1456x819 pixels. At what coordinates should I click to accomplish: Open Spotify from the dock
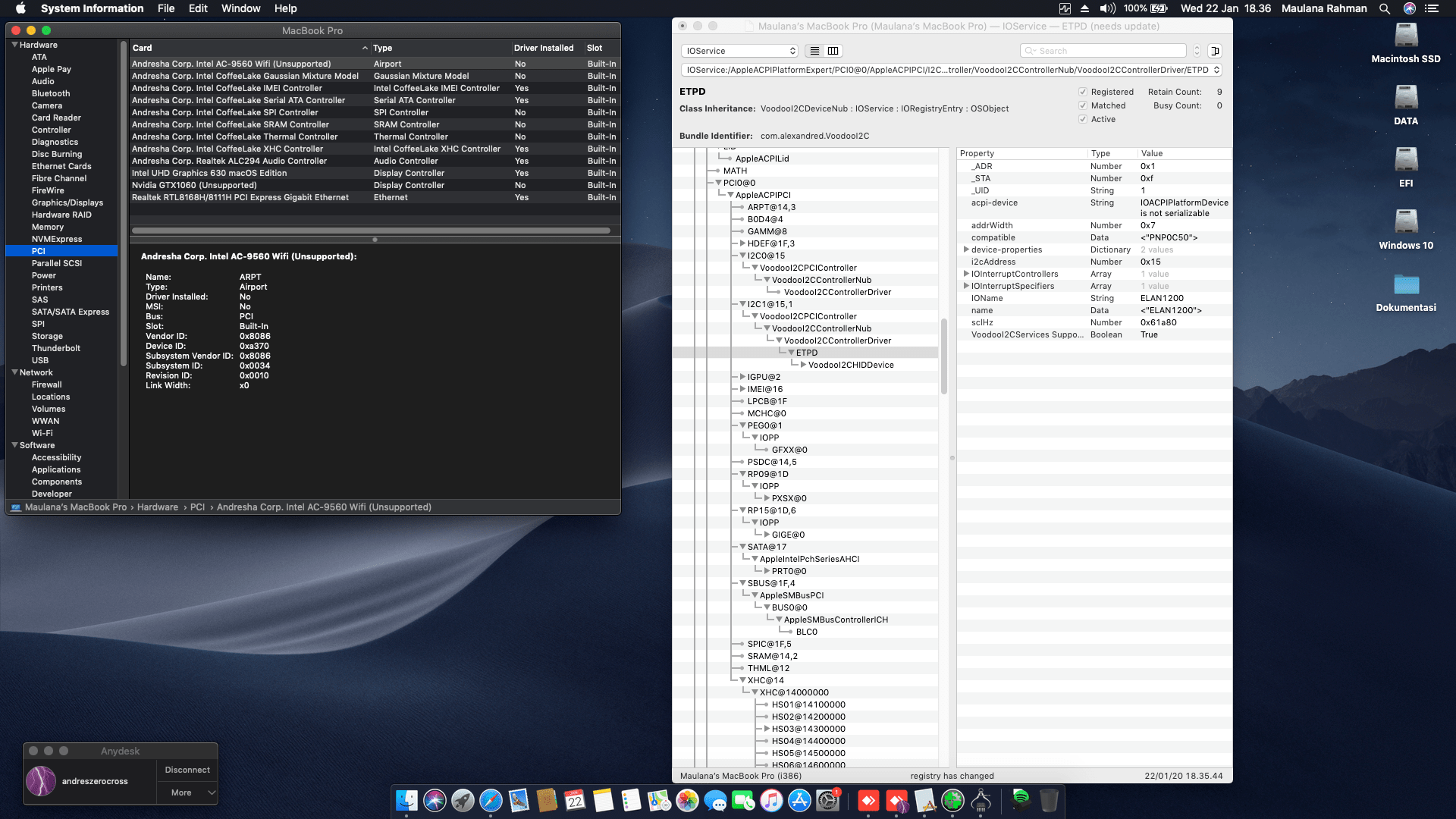pyautogui.click(x=1020, y=799)
